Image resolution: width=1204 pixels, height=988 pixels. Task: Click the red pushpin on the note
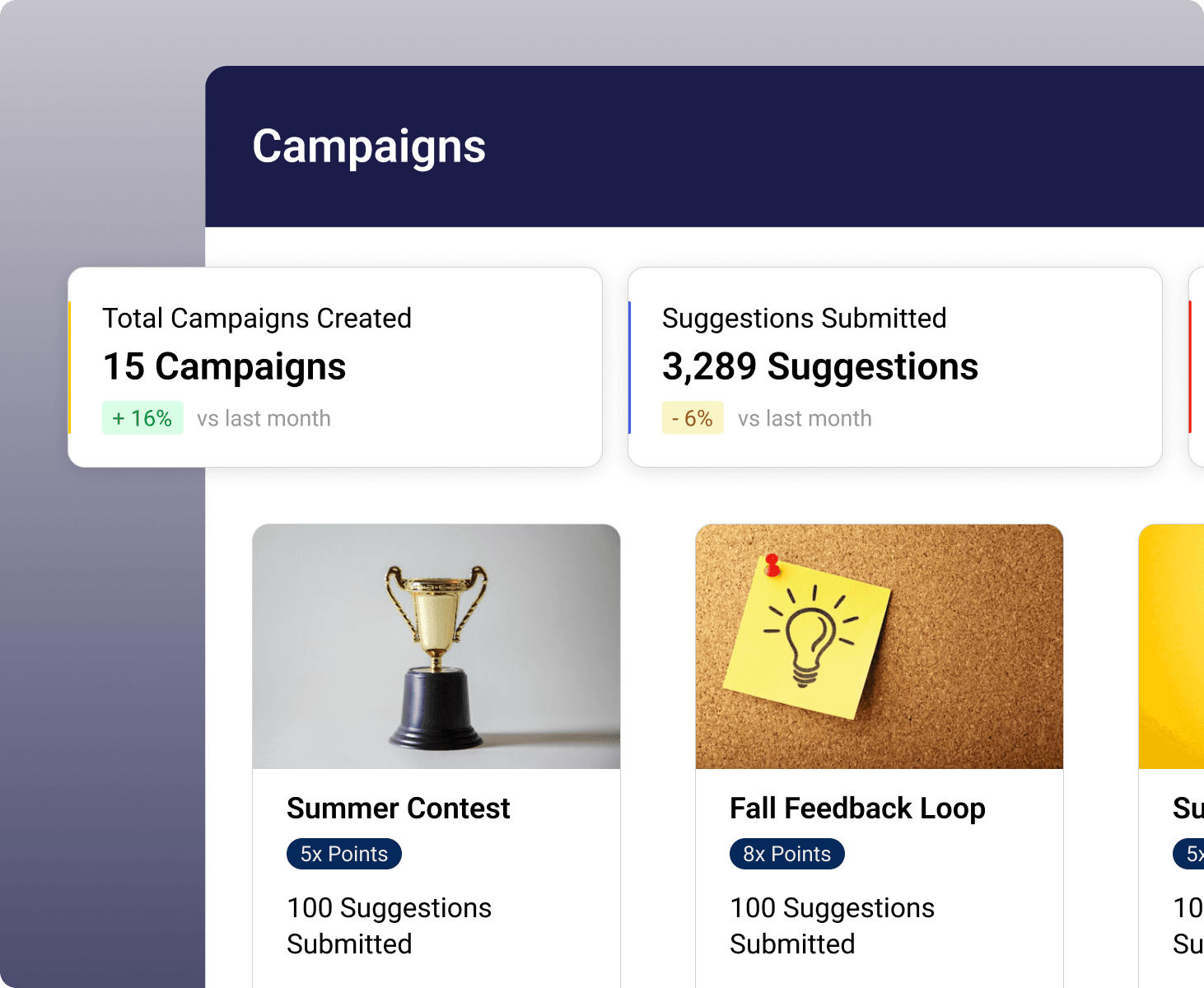[x=772, y=565]
